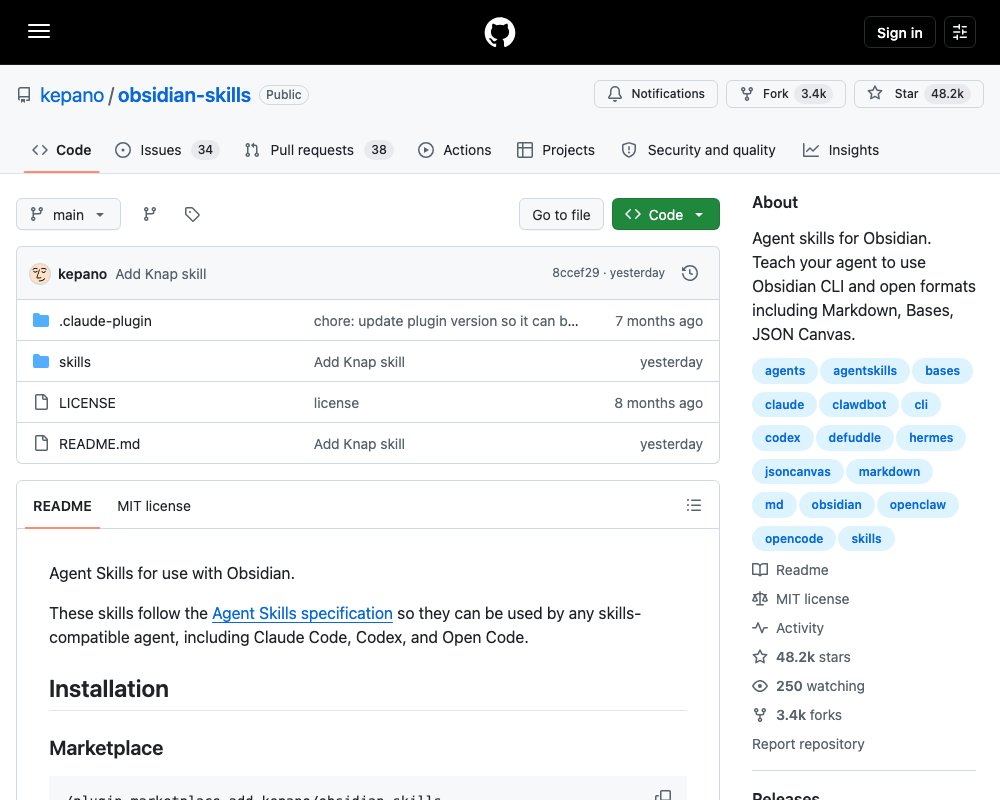Image resolution: width=1000 pixels, height=800 pixels.
Task: Open the chore: update plugin version commit
Action: (446, 321)
